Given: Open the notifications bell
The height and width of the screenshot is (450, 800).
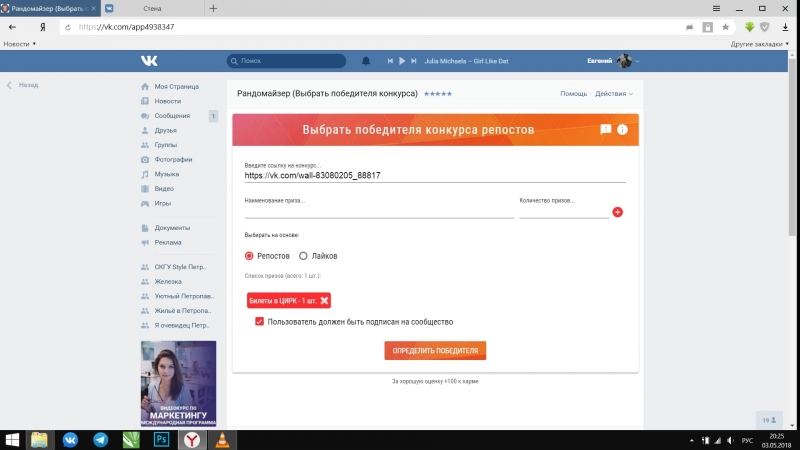Looking at the screenshot, I should [x=366, y=61].
